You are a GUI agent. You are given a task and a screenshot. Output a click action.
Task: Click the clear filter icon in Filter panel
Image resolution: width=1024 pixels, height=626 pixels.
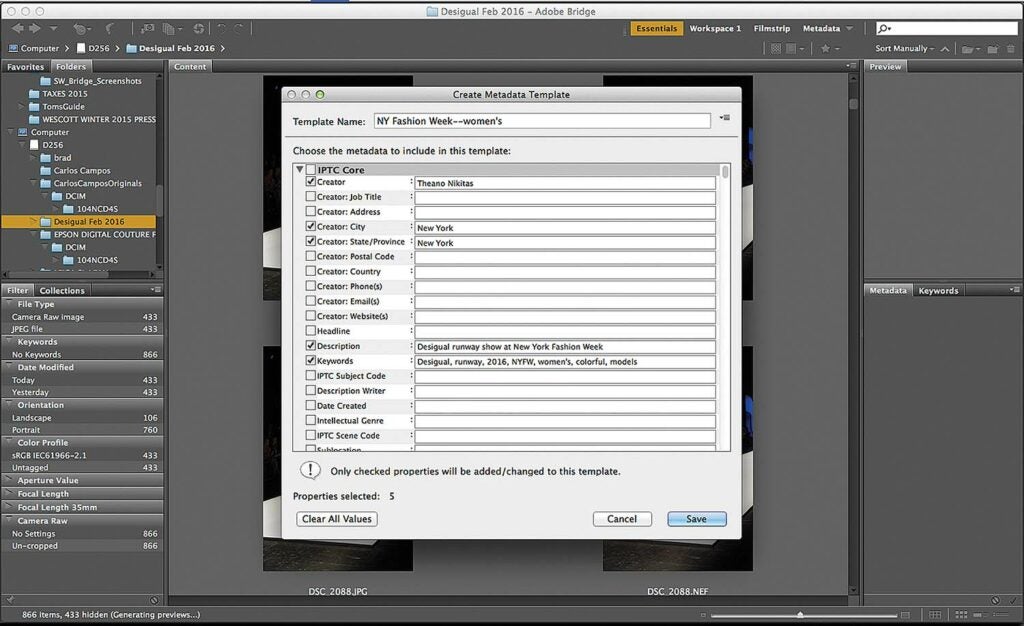tap(154, 600)
